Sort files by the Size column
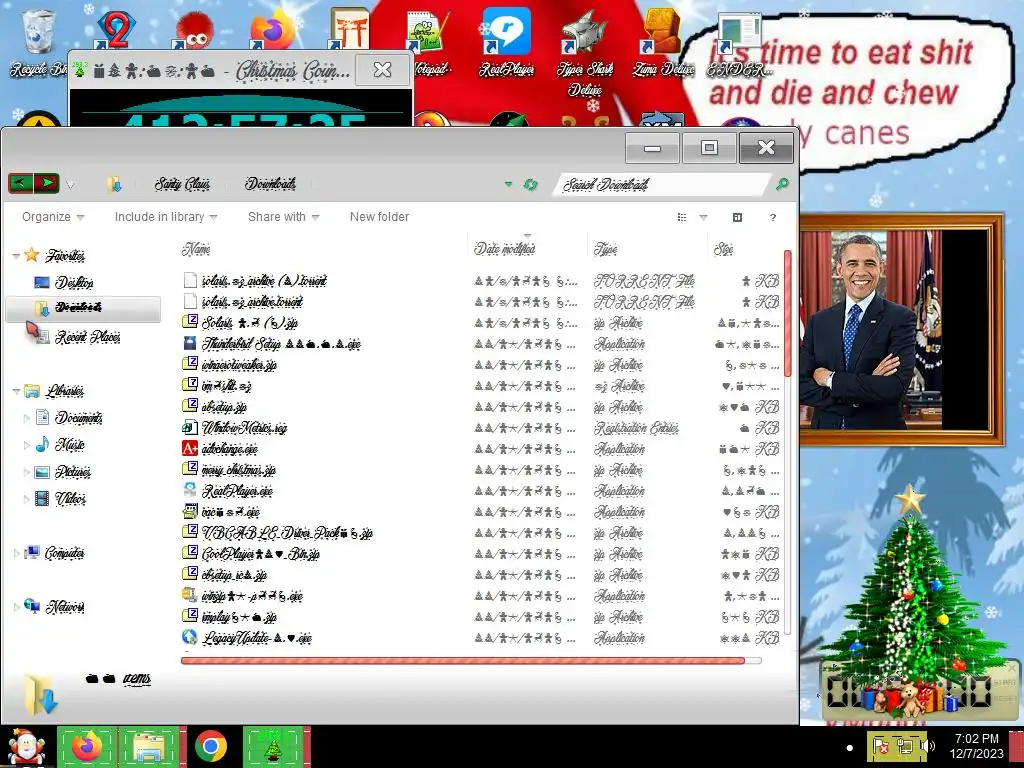The image size is (1024, 768). pos(744,249)
